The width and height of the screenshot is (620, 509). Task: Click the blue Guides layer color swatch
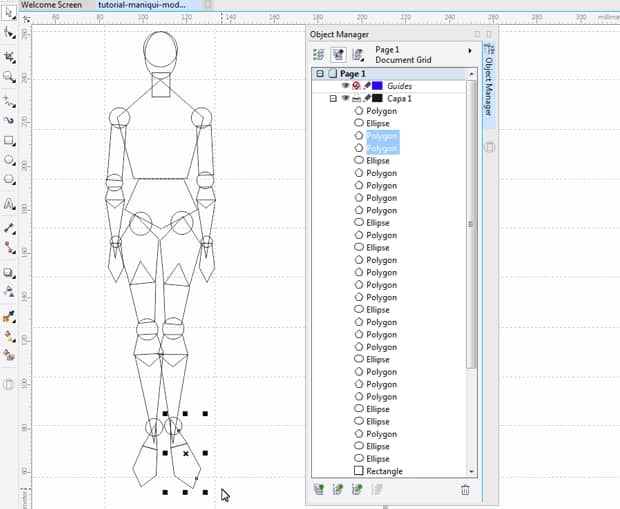[x=377, y=86]
